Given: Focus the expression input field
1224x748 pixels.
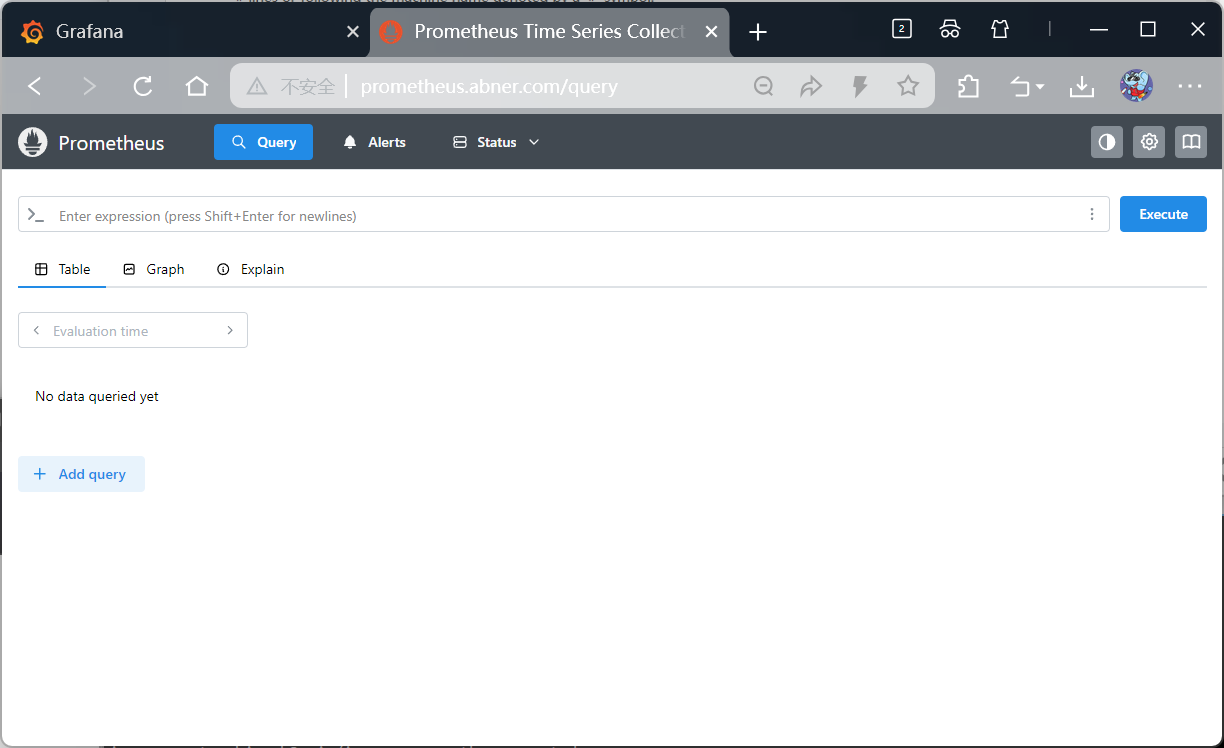Looking at the screenshot, I should [564, 214].
